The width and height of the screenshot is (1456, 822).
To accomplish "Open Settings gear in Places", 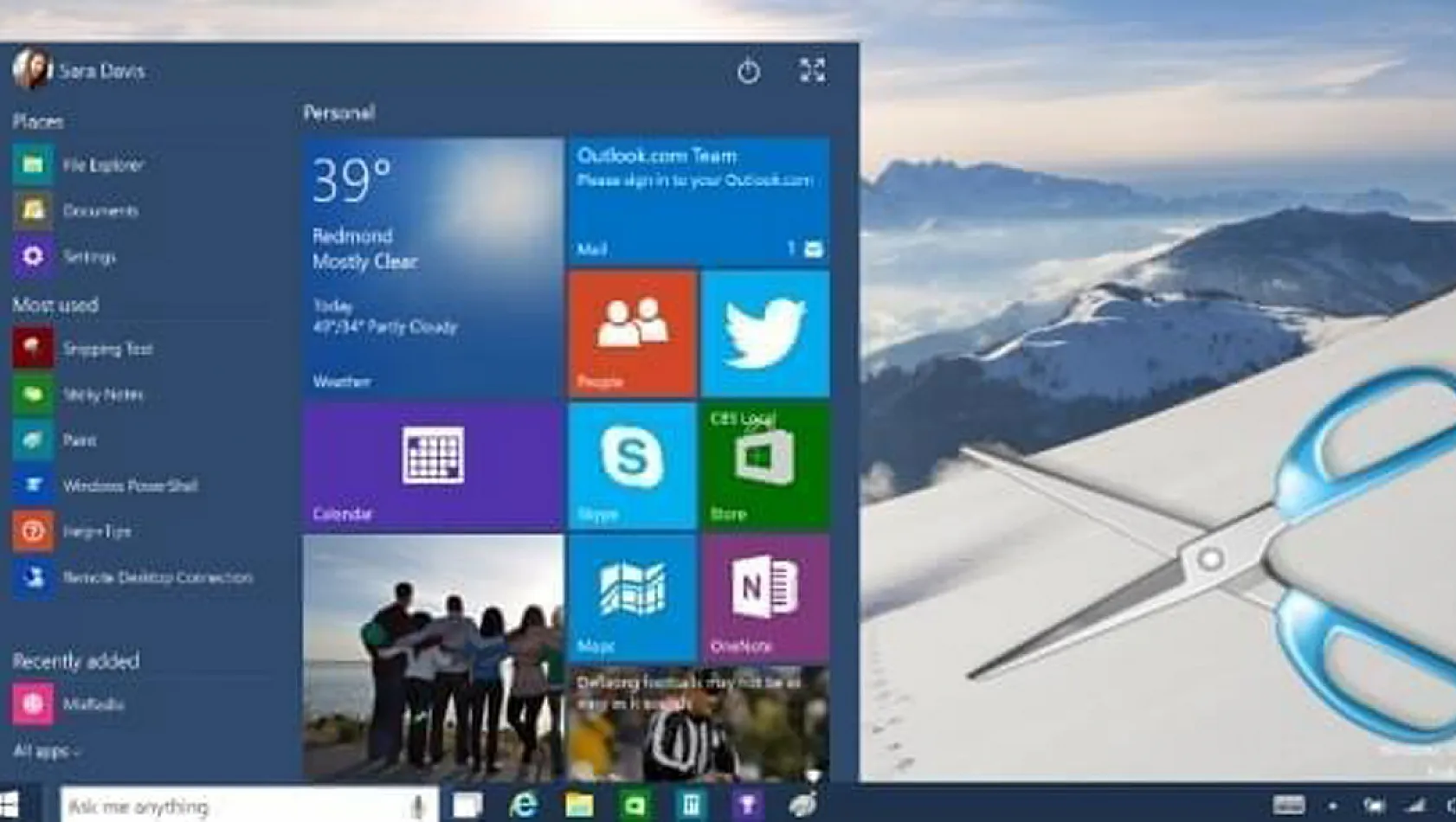I will (65, 256).
